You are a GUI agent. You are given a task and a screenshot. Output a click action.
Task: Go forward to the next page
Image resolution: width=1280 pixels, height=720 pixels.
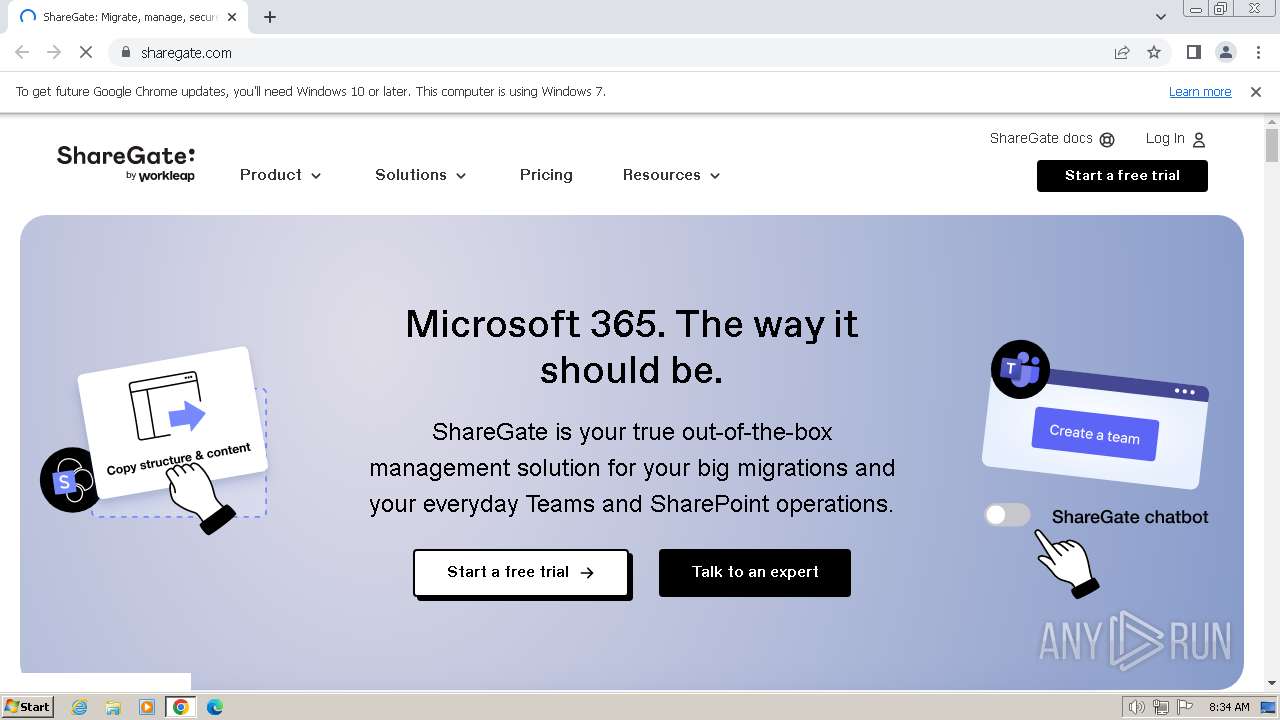(54, 53)
